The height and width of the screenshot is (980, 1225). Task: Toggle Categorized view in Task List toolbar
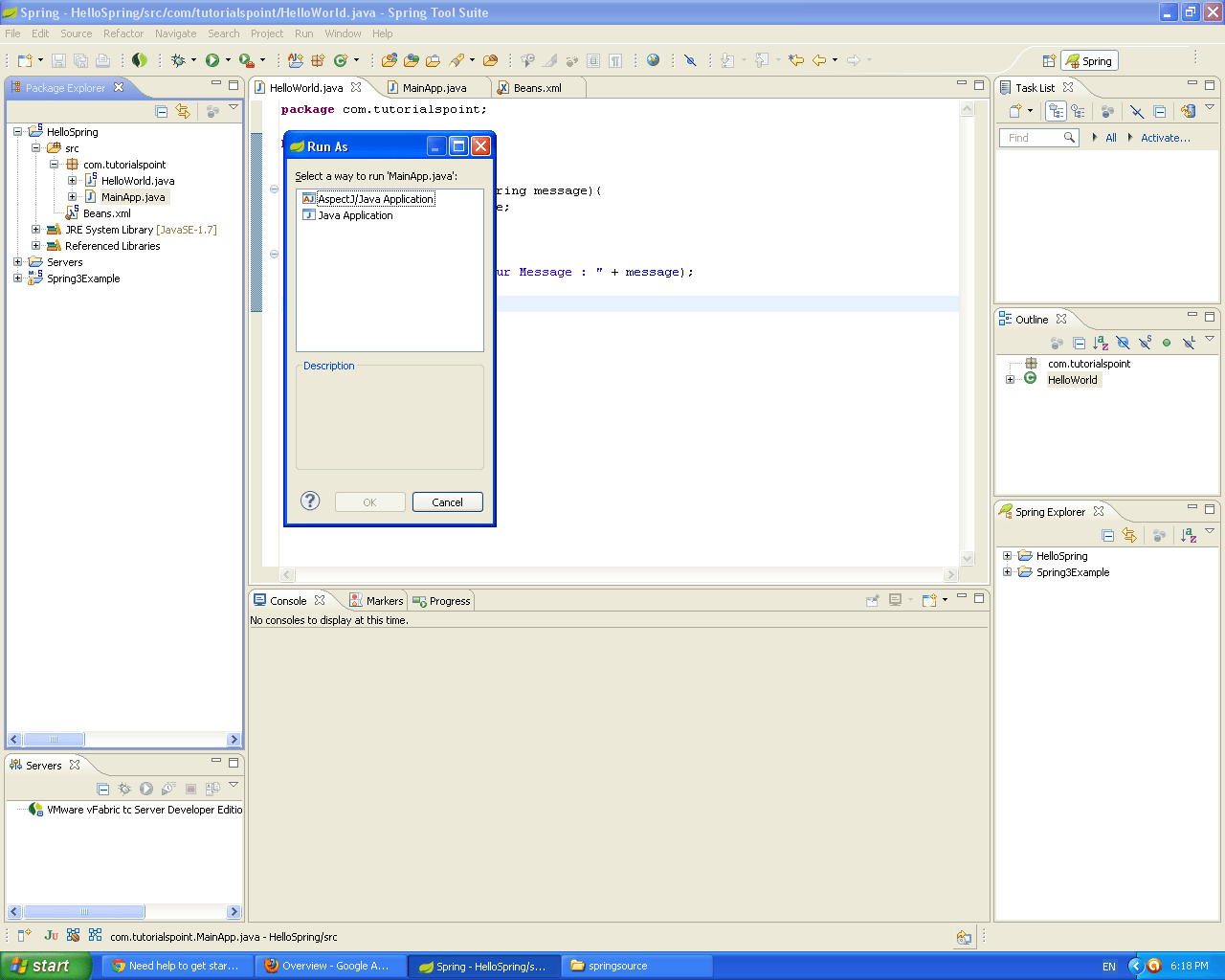[x=1056, y=111]
